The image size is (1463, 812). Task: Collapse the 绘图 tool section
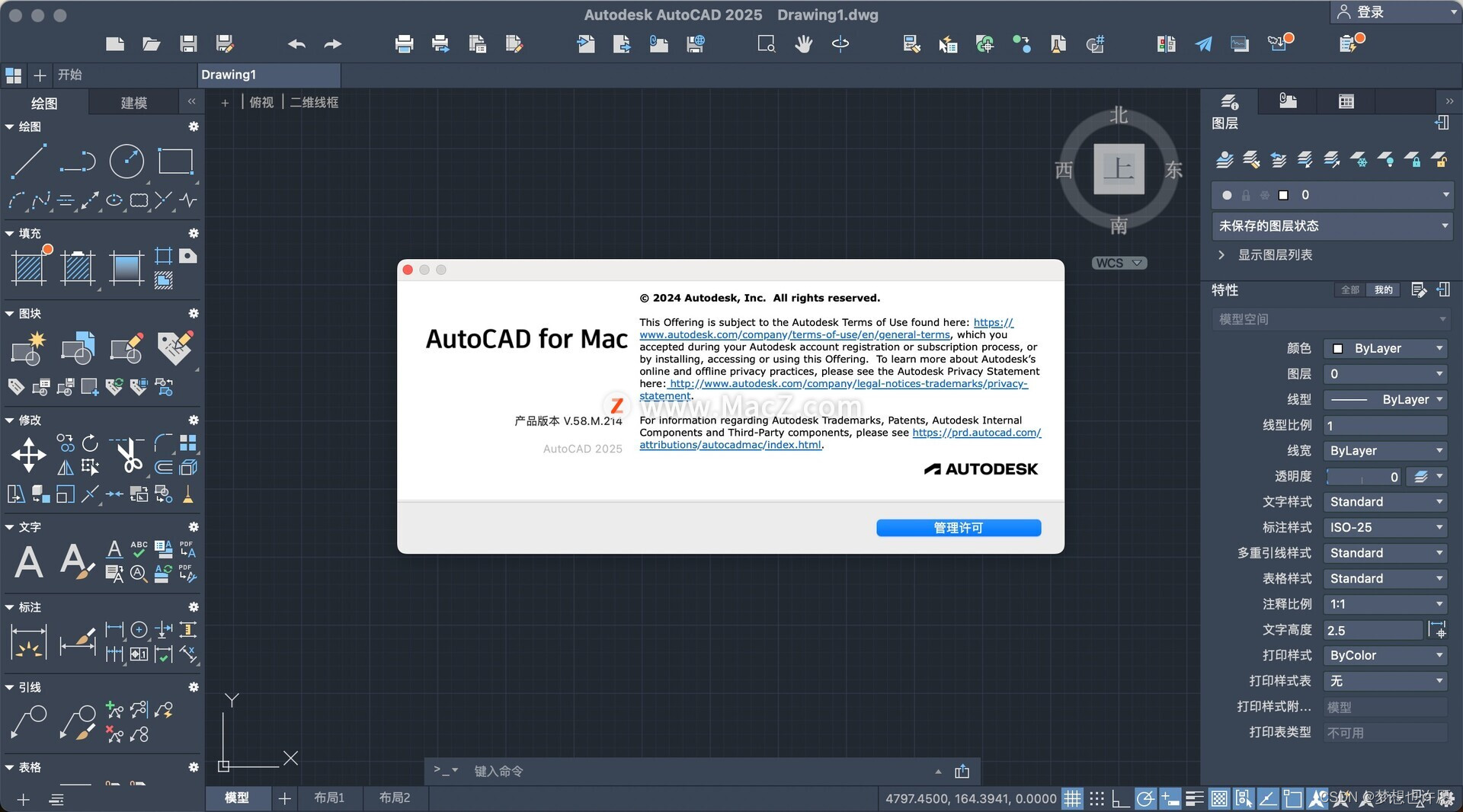pos(10,126)
